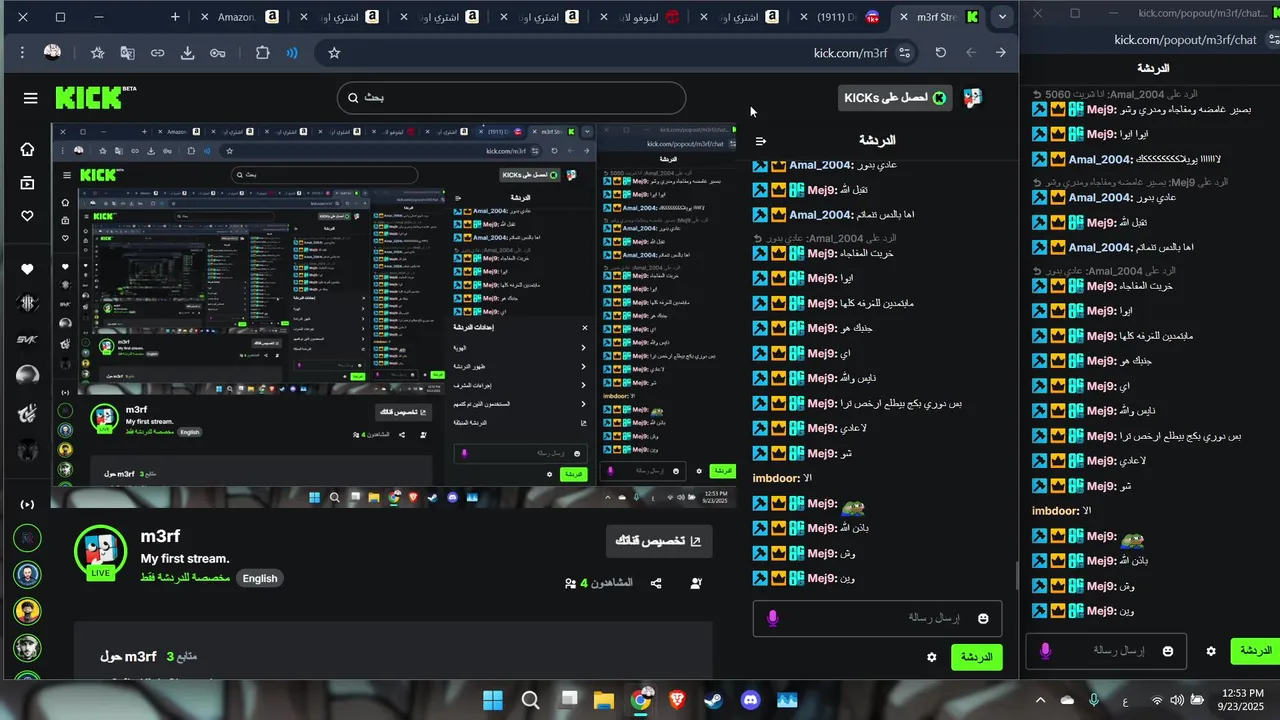Open the مخصصة للدردشة فقط category link
Image resolution: width=1280 pixels, height=720 pixels.
185,578
